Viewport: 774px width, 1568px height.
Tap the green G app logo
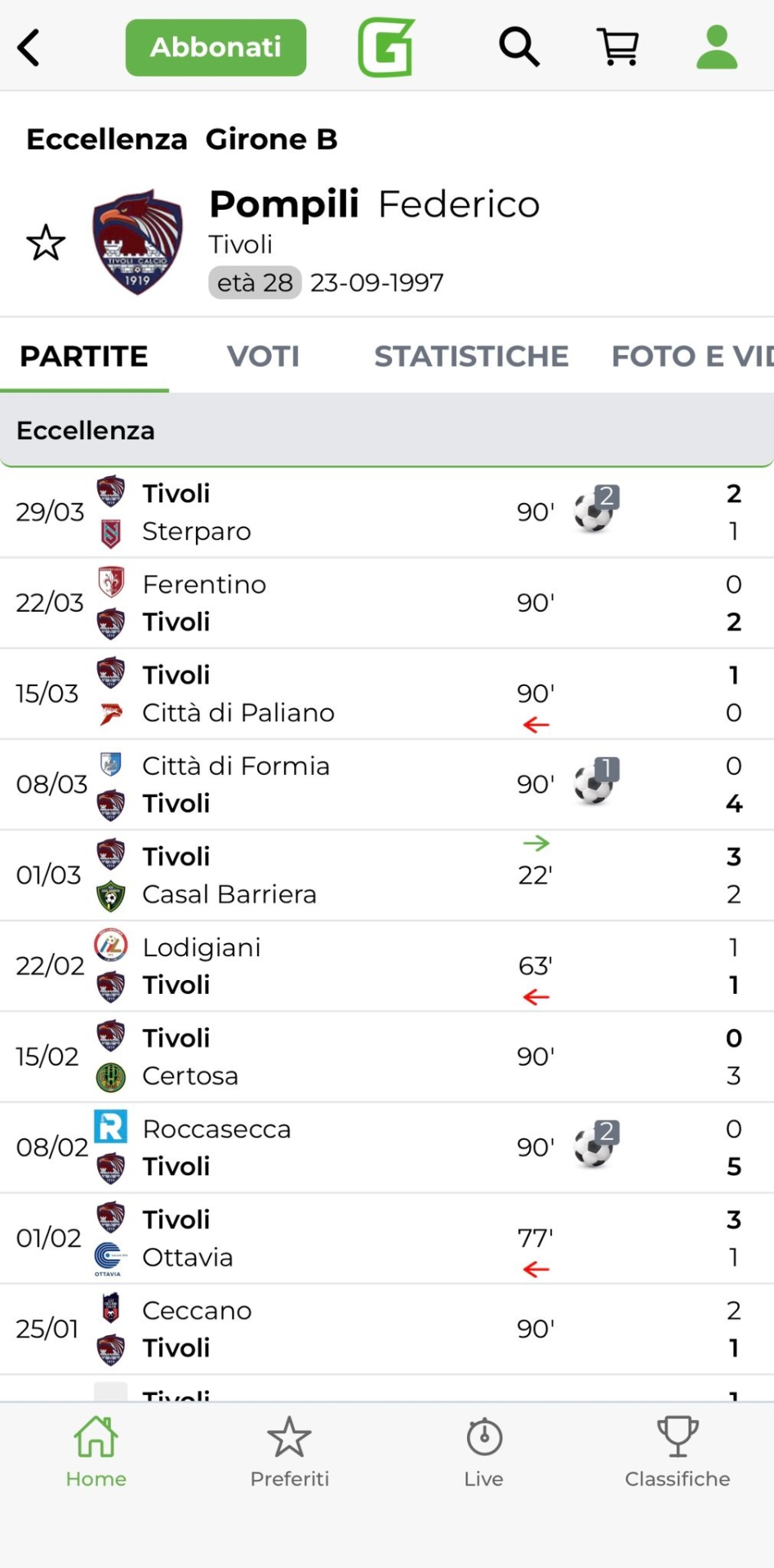[x=386, y=47]
